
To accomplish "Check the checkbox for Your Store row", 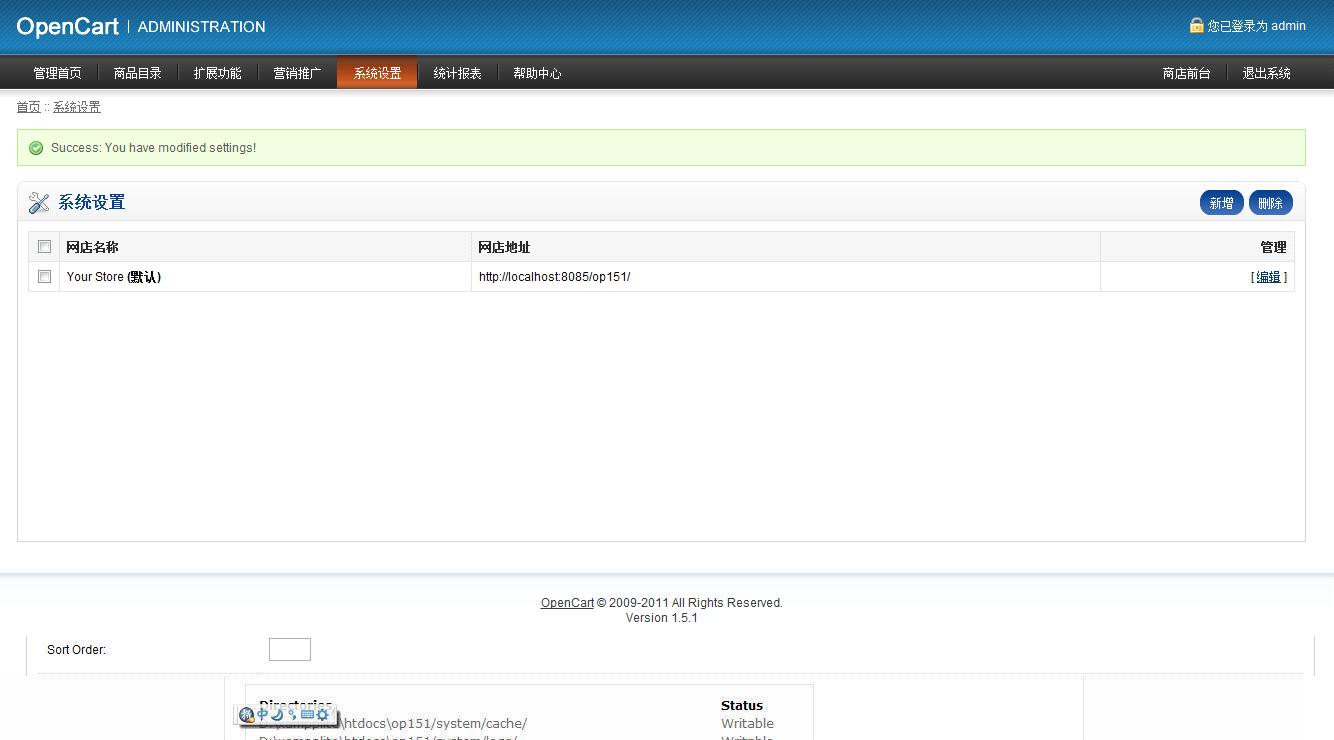I will pyautogui.click(x=44, y=276).
